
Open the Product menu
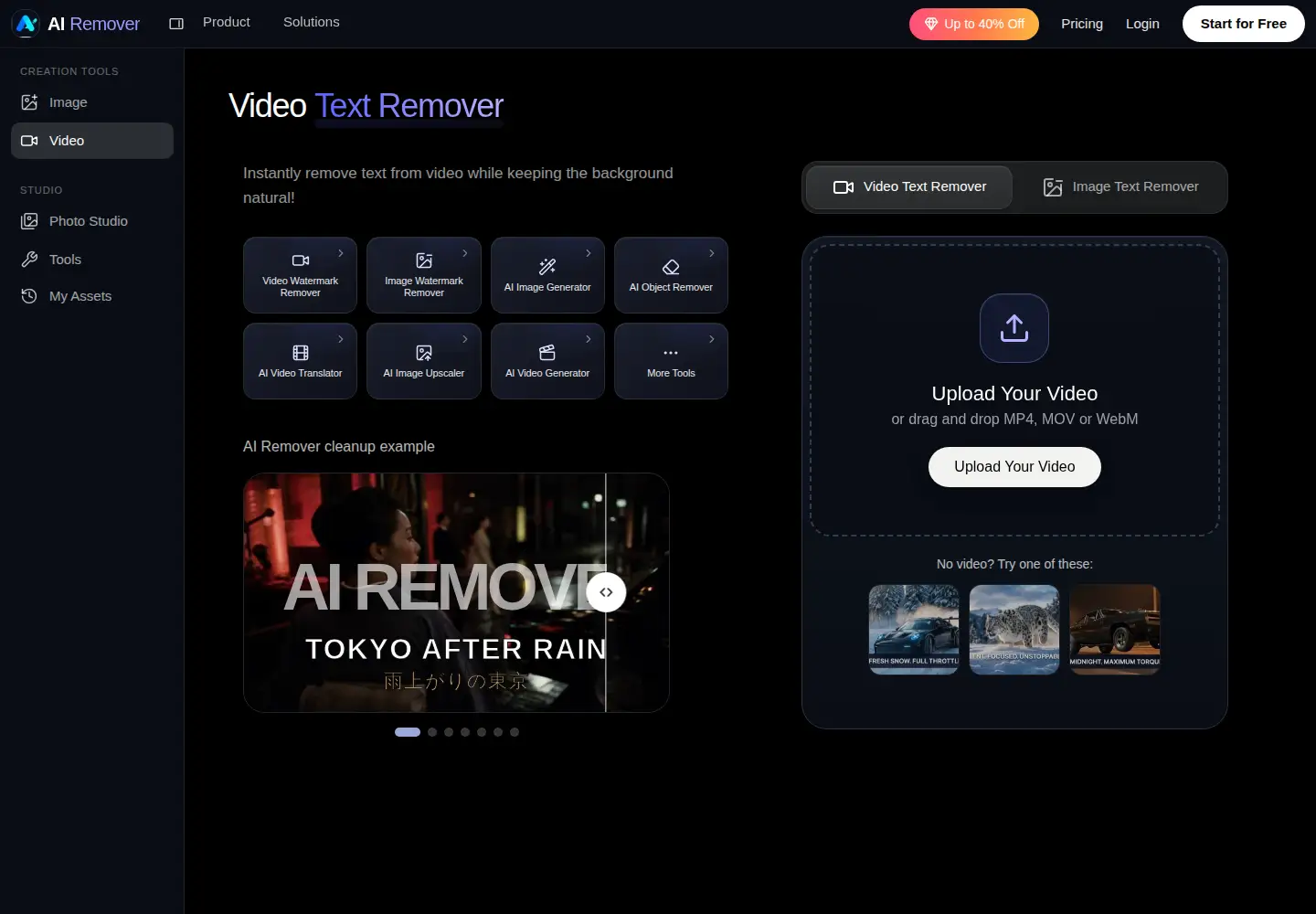tap(227, 22)
